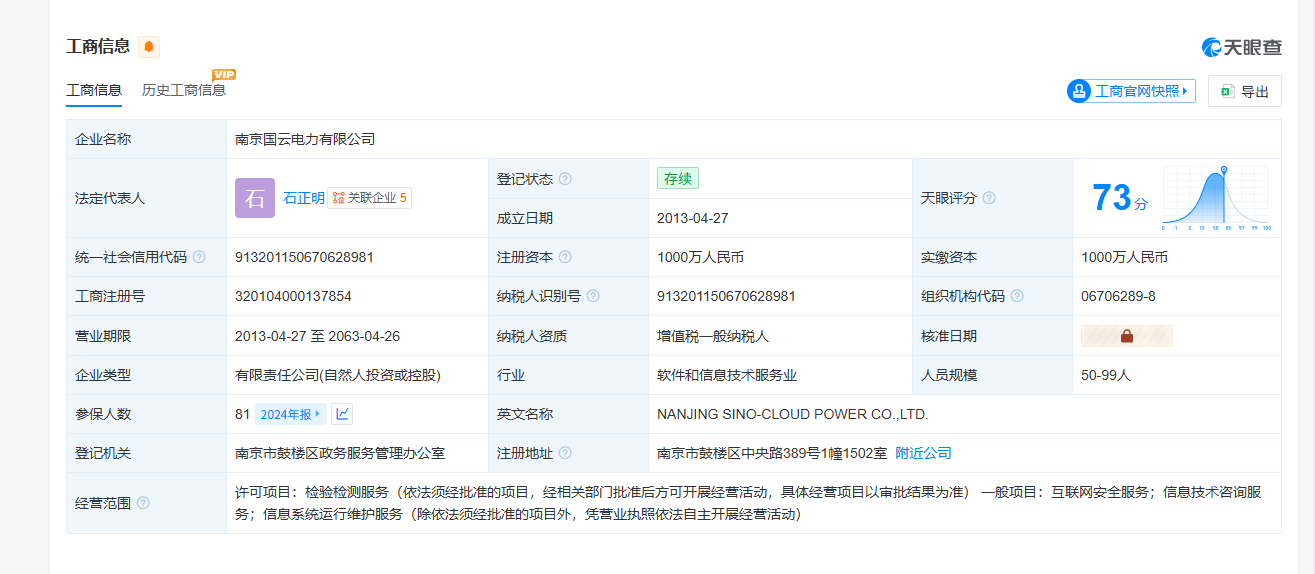Select the 工商信息 tab
Screen dimensions: 1315x574
tap(94, 90)
